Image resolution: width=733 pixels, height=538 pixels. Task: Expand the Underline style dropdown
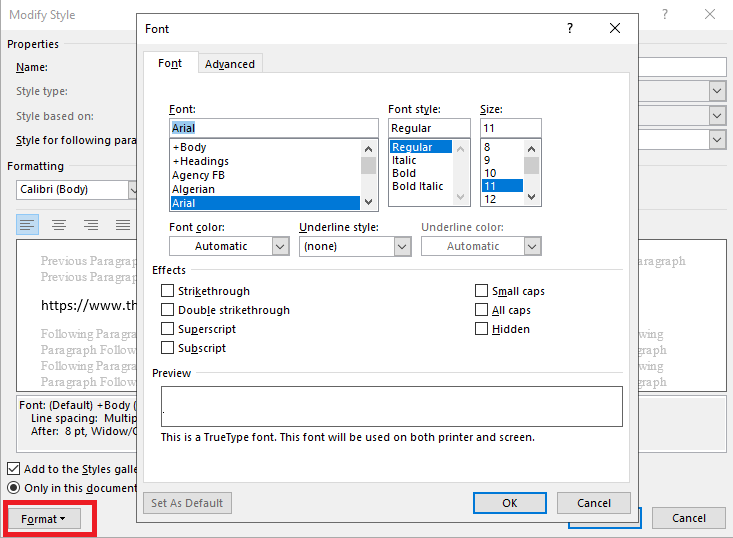(x=355, y=246)
